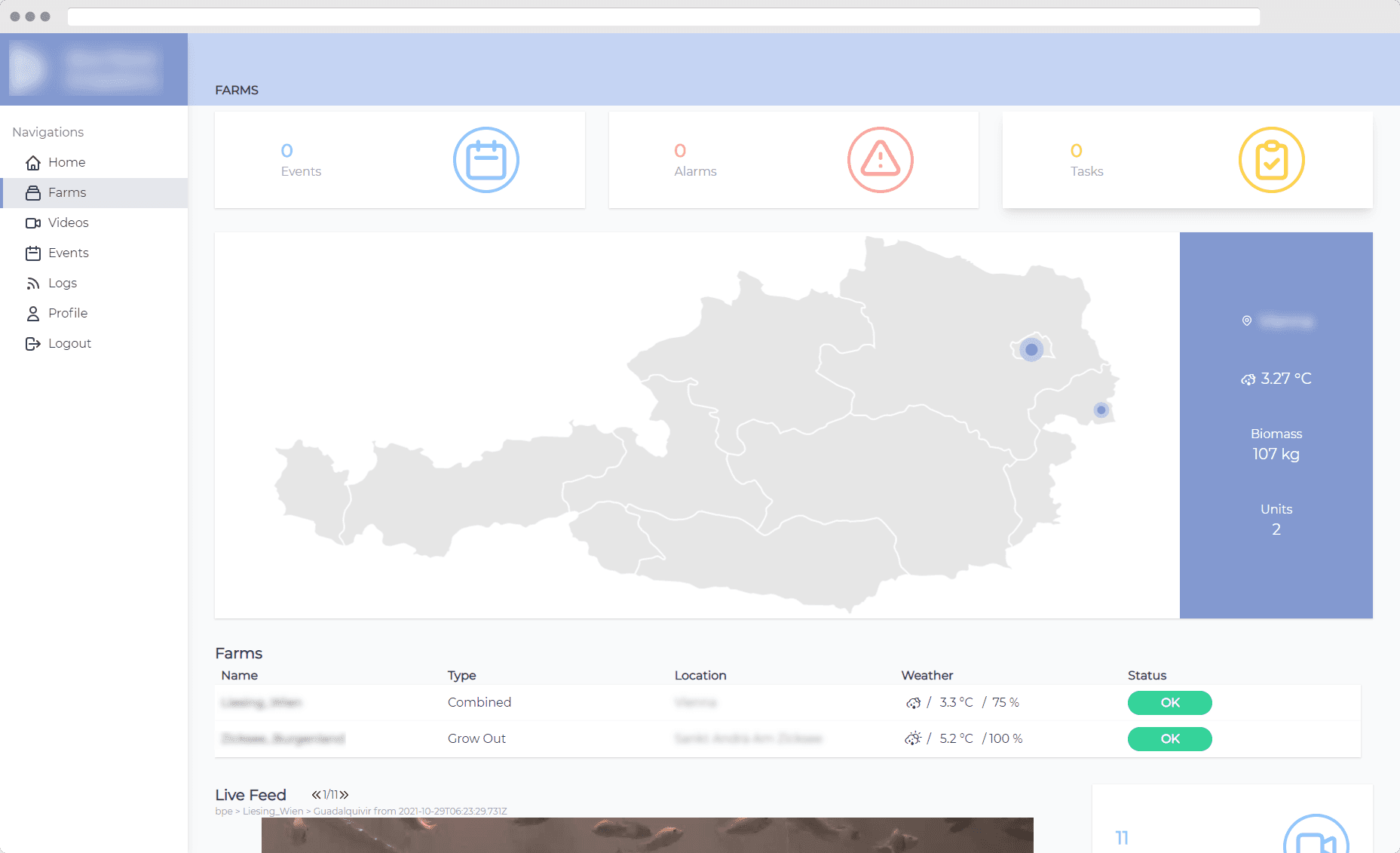Click the blue Events calendar icon

click(x=486, y=160)
